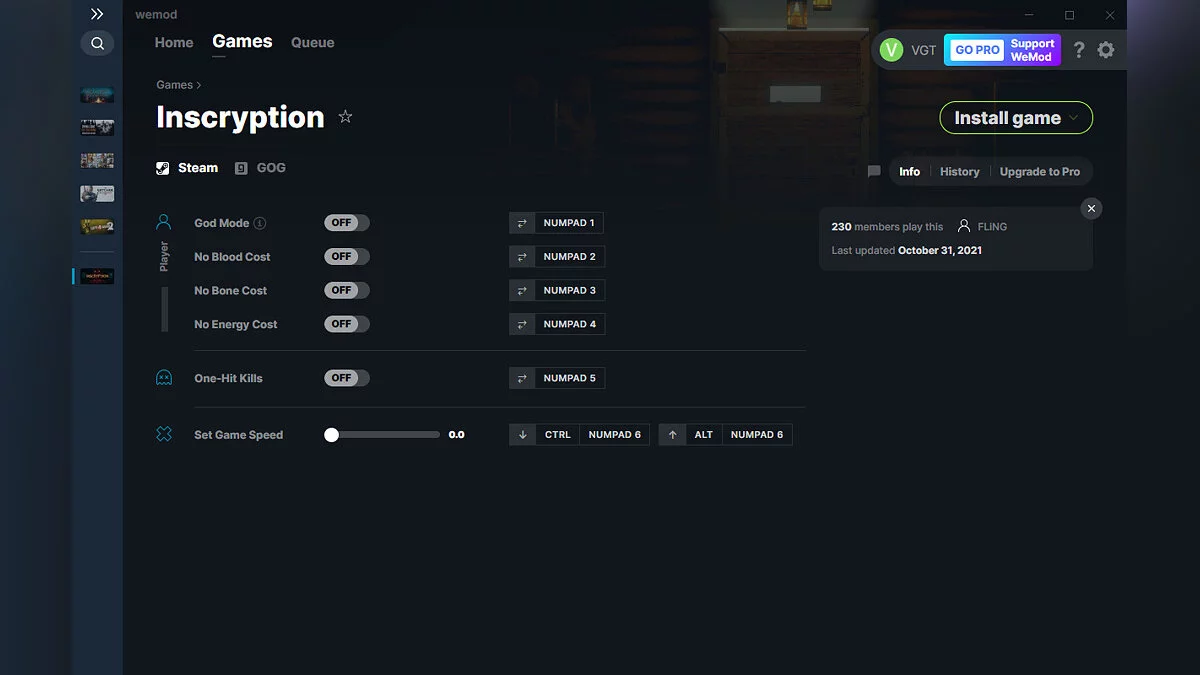Dismiss the members notification card
1200x675 pixels.
(1091, 208)
